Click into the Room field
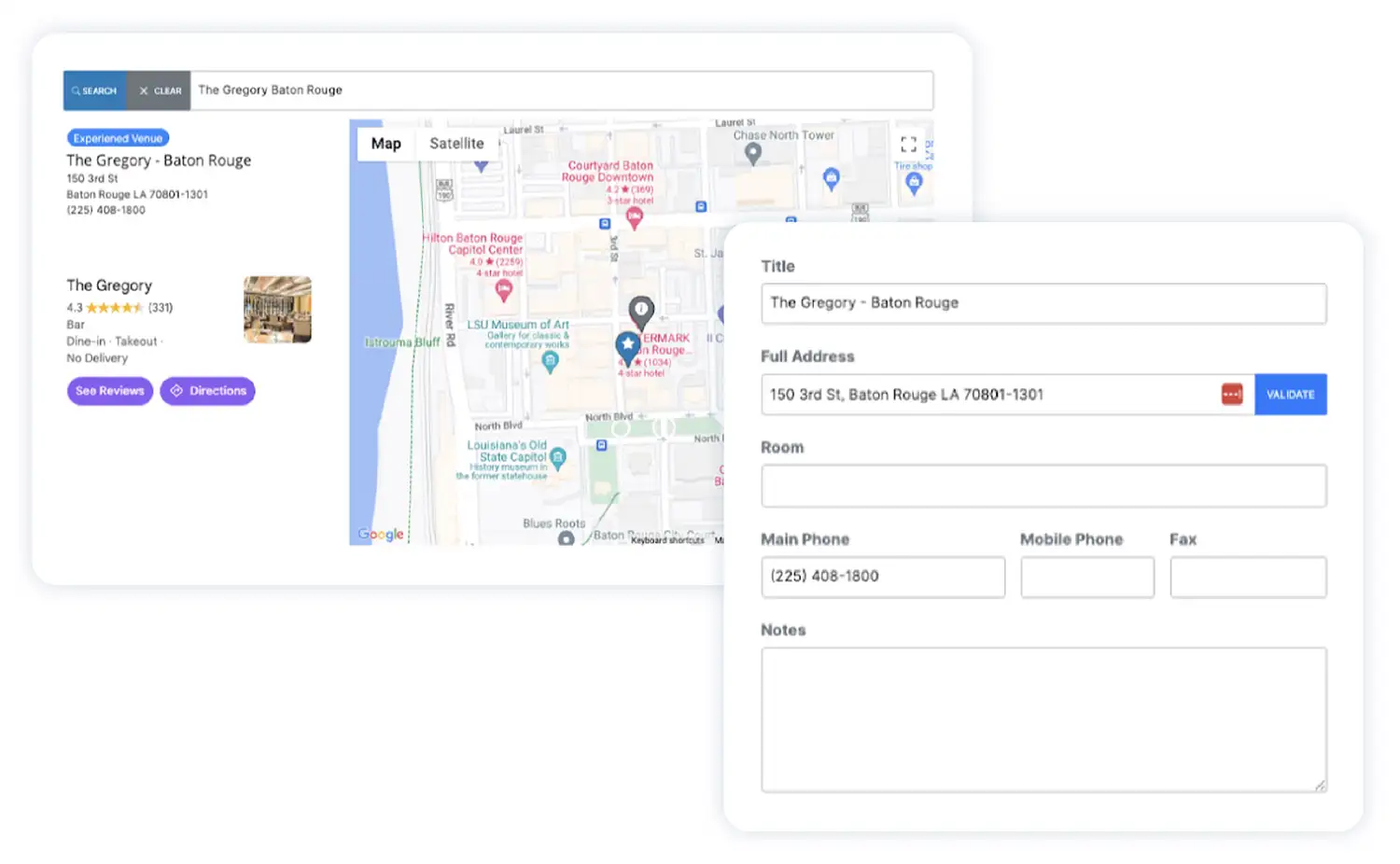 tap(1043, 486)
